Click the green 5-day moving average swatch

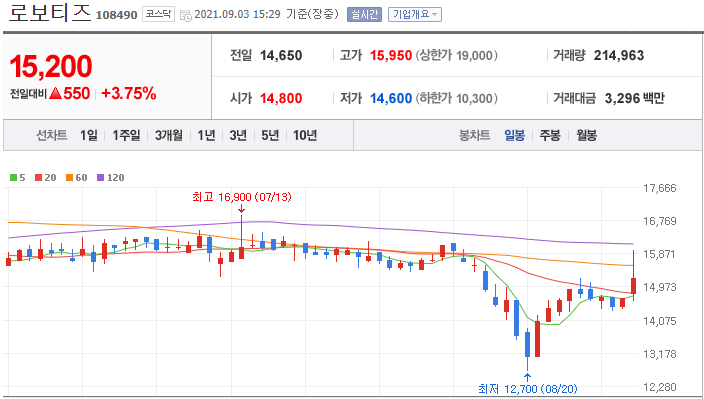tap(13, 178)
